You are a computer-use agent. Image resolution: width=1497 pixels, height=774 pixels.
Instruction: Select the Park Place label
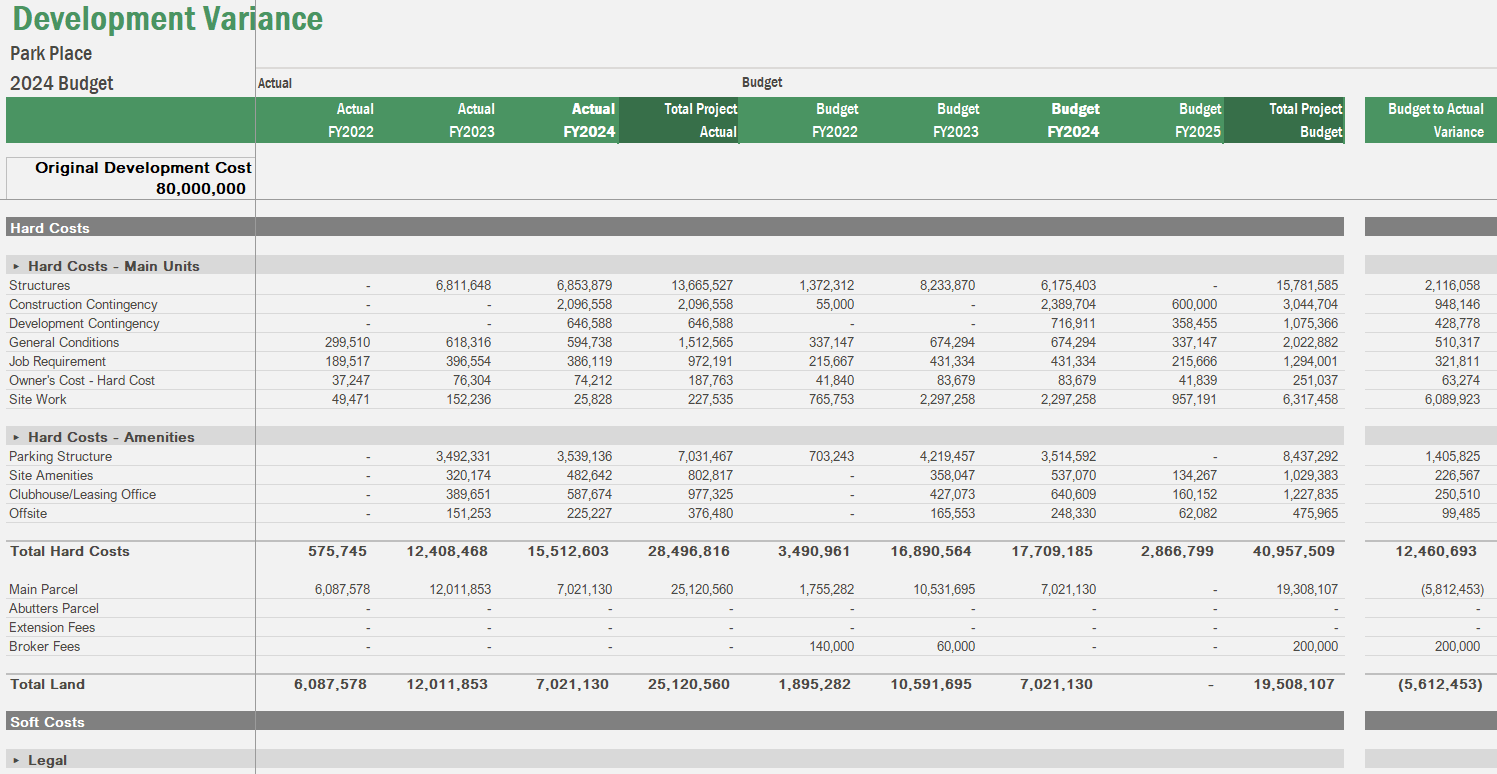[x=48, y=53]
